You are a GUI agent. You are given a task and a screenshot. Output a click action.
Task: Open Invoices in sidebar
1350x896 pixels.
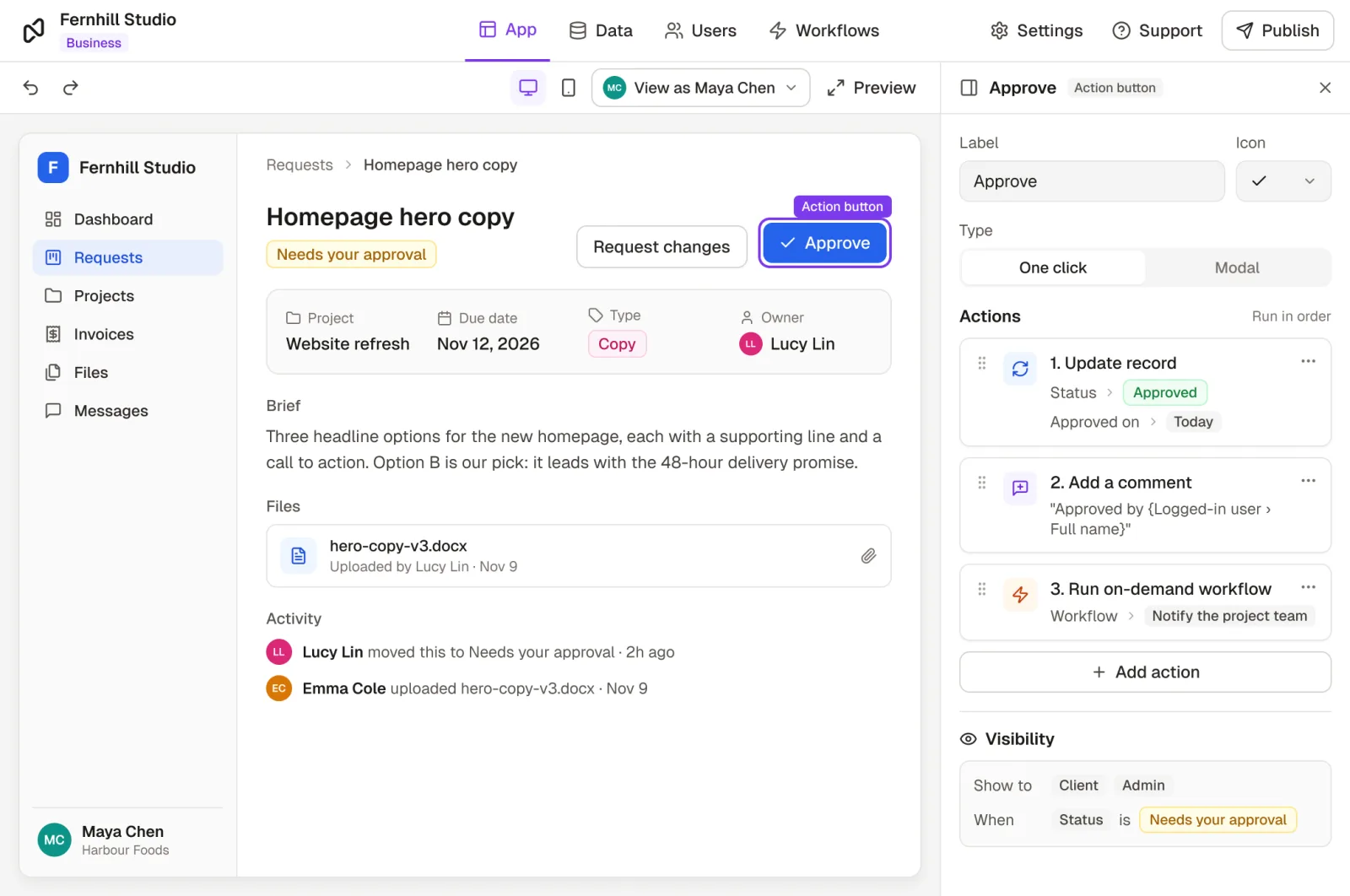128,334
